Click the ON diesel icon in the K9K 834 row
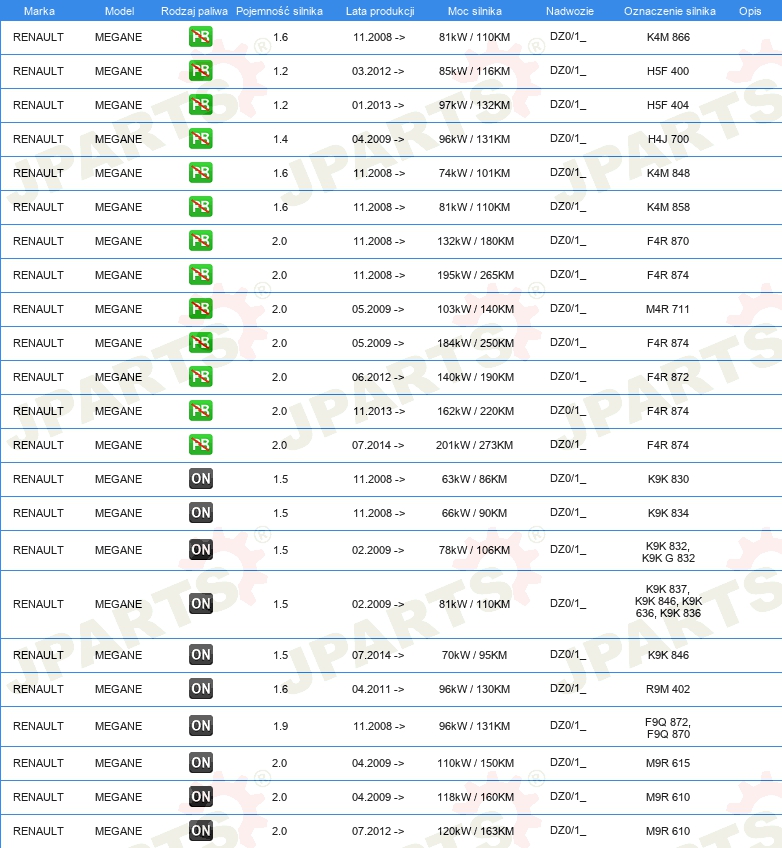This screenshot has height=848, width=782. coord(201,513)
